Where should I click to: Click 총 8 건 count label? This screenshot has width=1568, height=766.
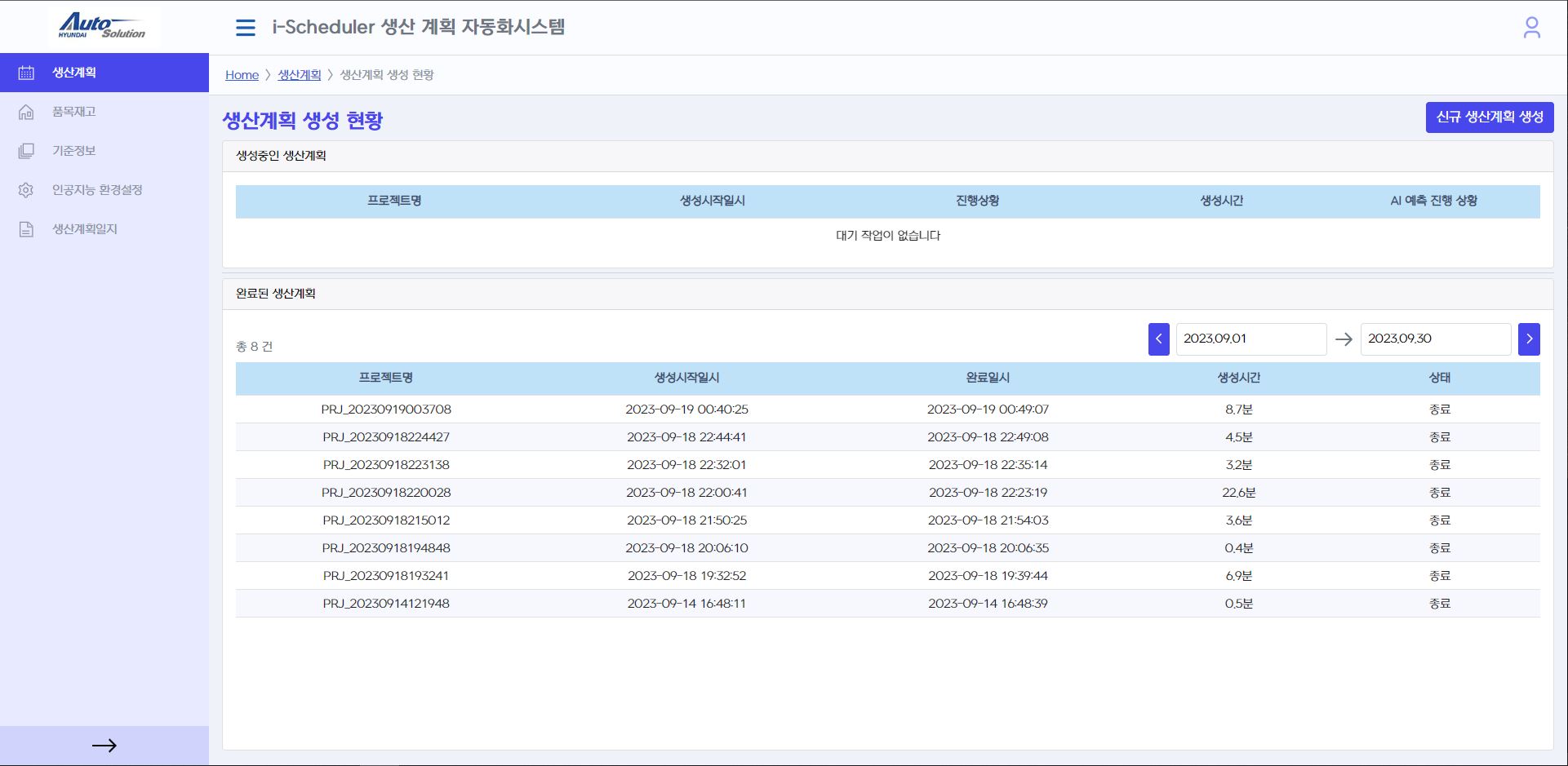coord(255,347)
